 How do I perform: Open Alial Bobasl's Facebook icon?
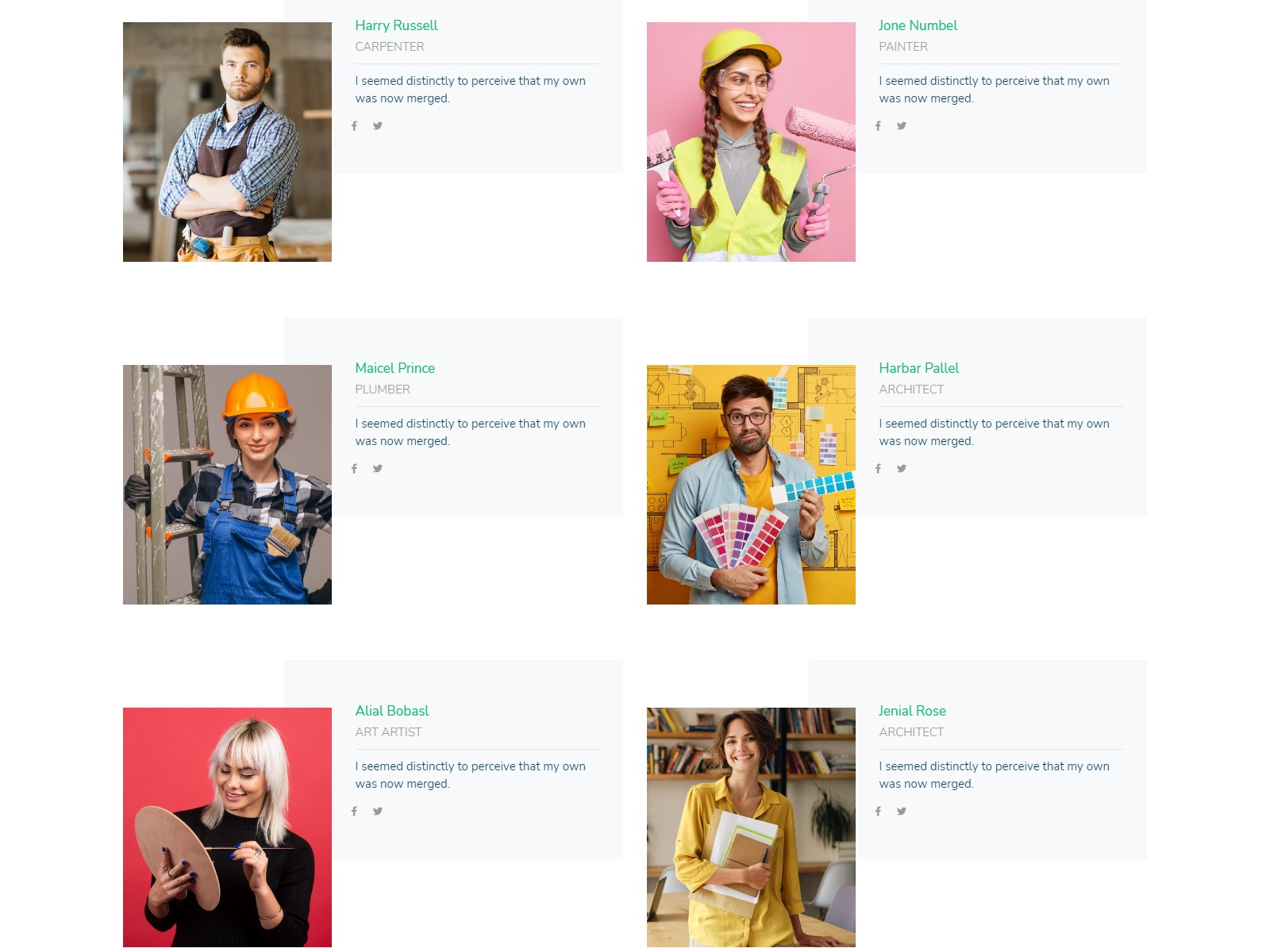pos(354,812)
